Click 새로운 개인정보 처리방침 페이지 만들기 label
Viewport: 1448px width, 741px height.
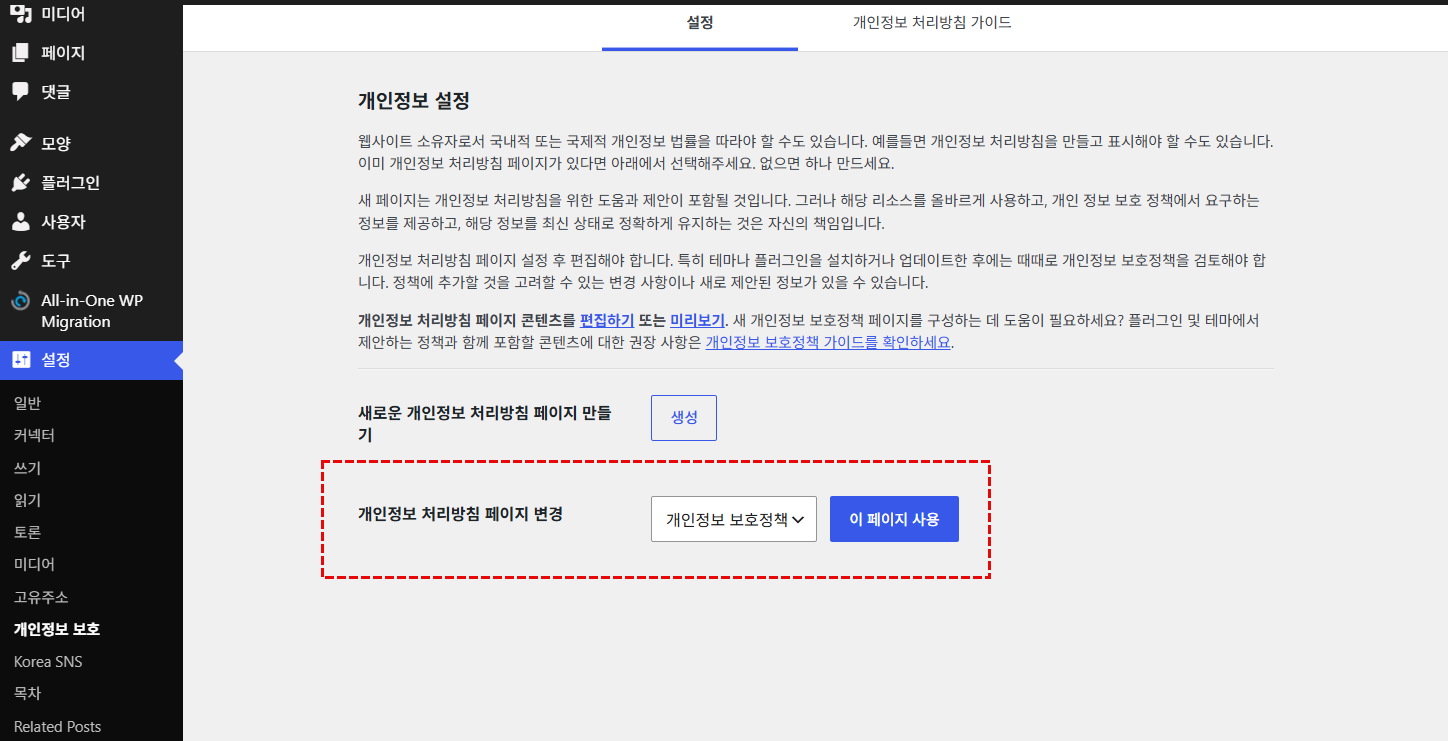pos(485,424)
